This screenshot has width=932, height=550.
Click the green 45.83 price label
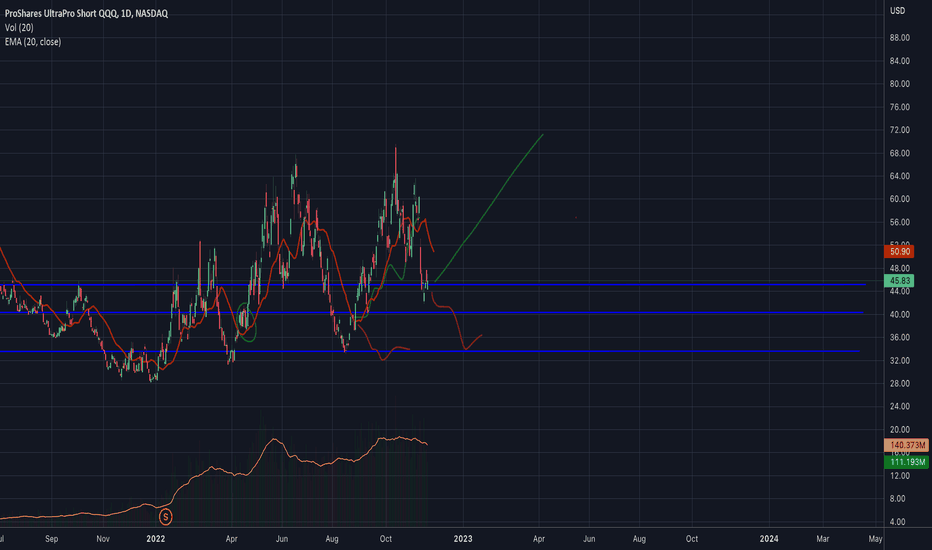point(899,281)
